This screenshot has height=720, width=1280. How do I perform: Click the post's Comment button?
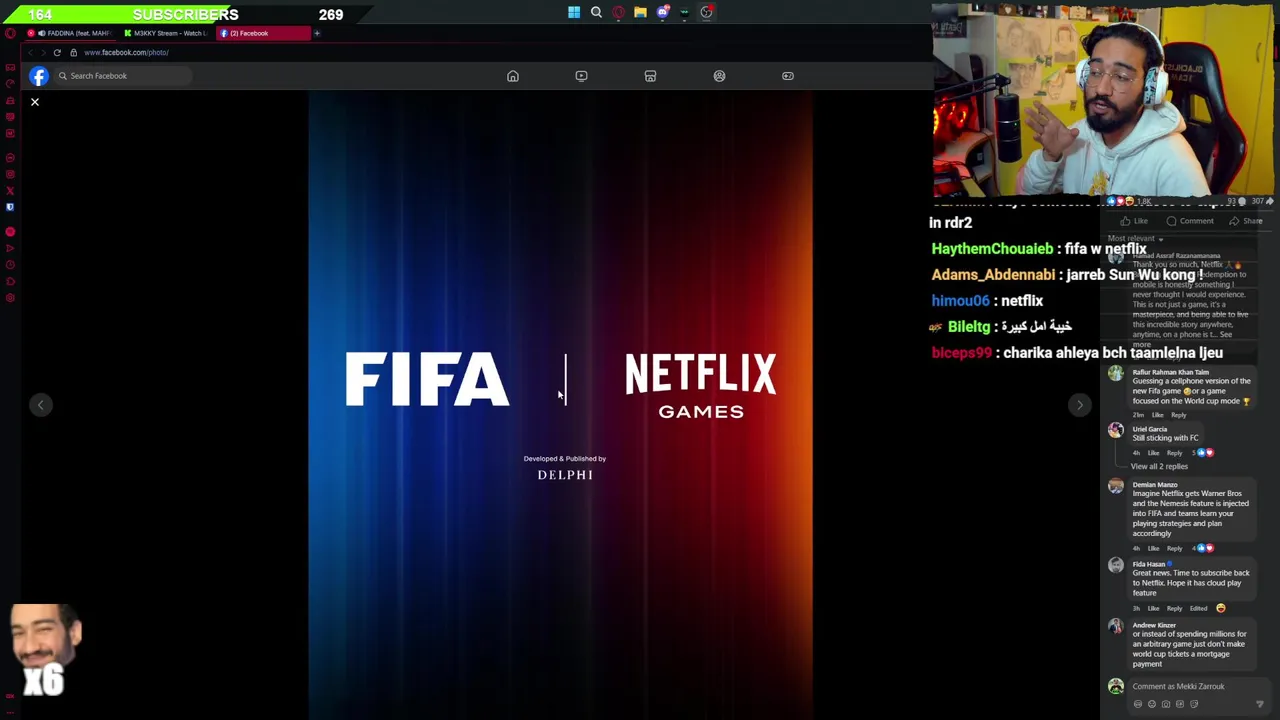1190,221
